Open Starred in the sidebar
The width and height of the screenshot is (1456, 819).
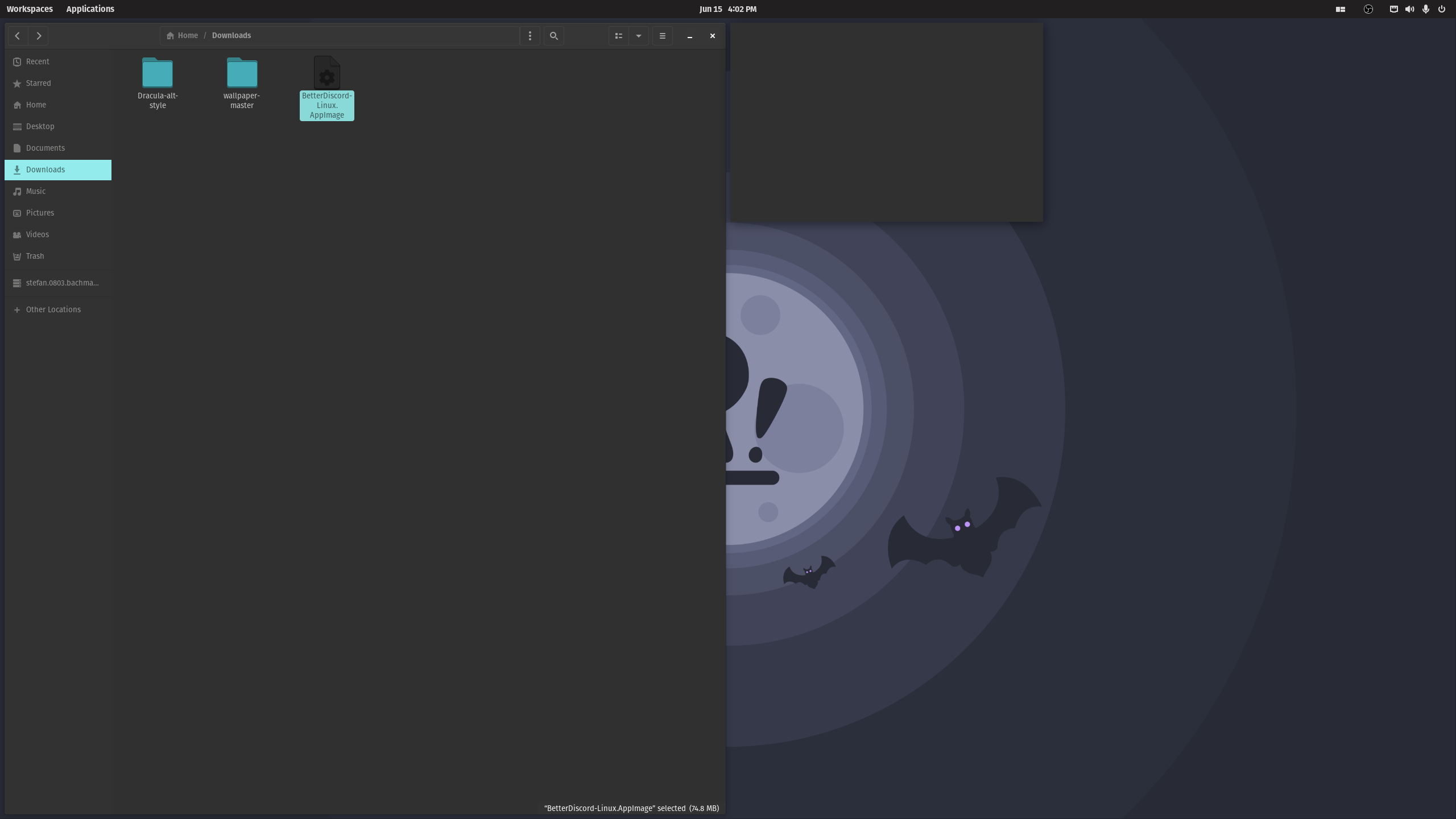point(38,83)
